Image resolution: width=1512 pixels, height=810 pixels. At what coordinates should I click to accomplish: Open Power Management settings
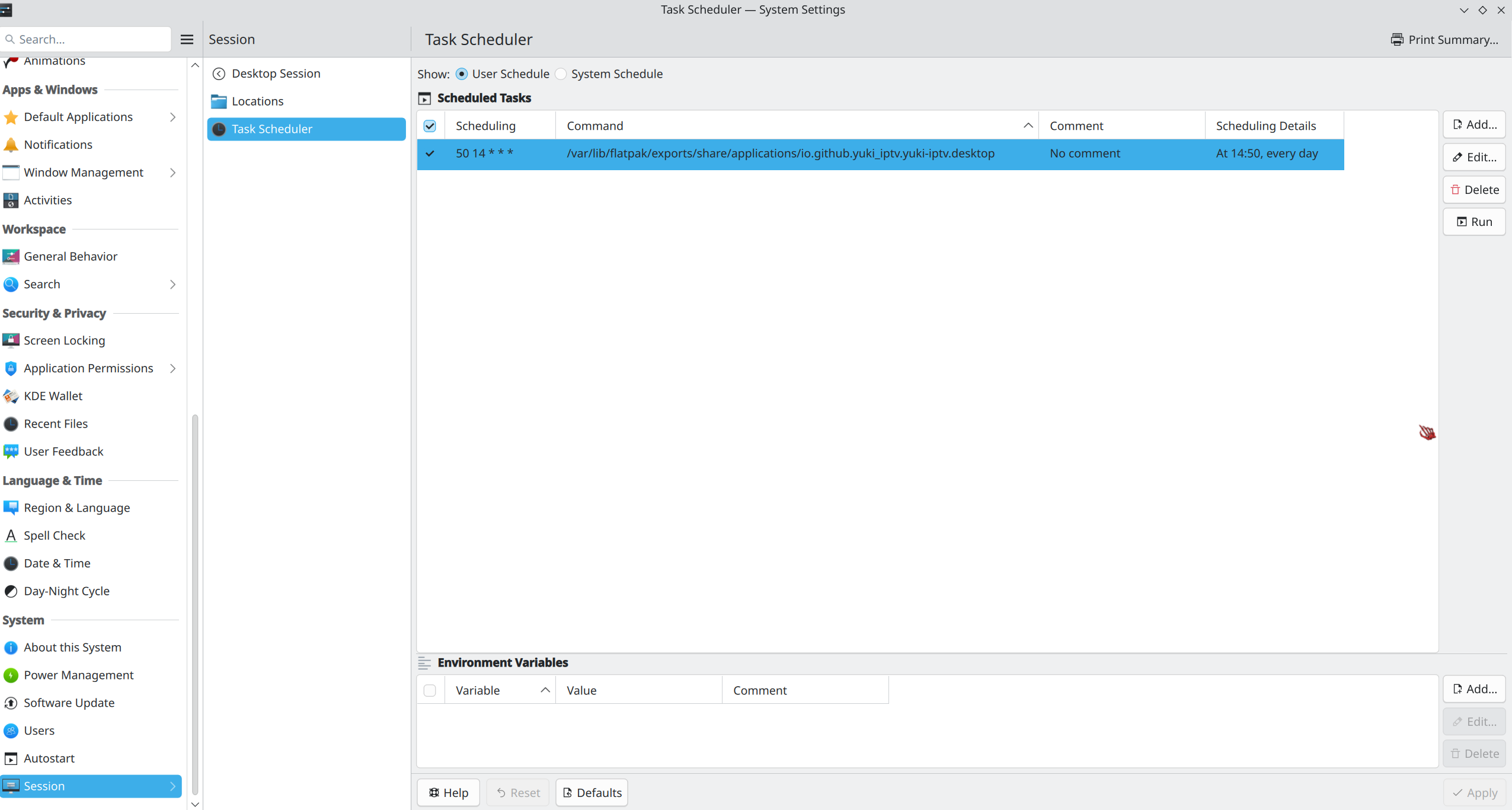tap(79, 675)
